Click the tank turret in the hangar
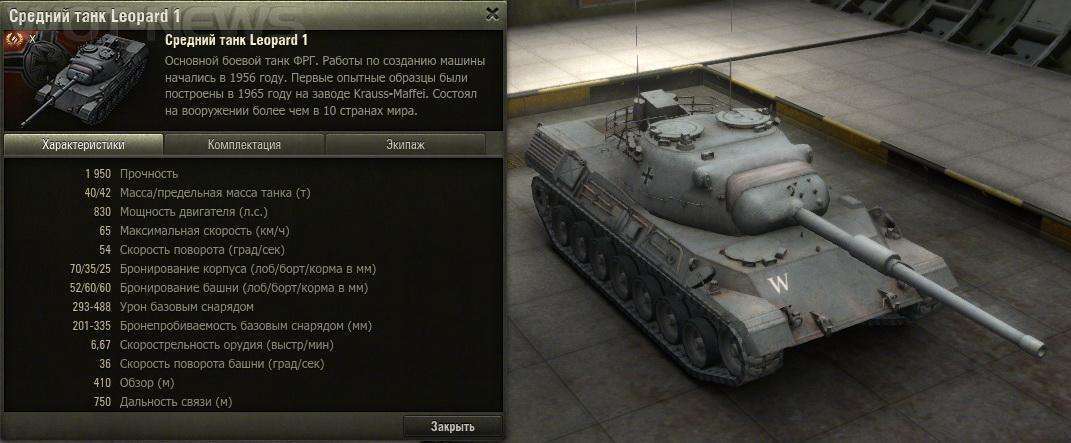Viewport: 1071px width, 443px height. [724, 171]
